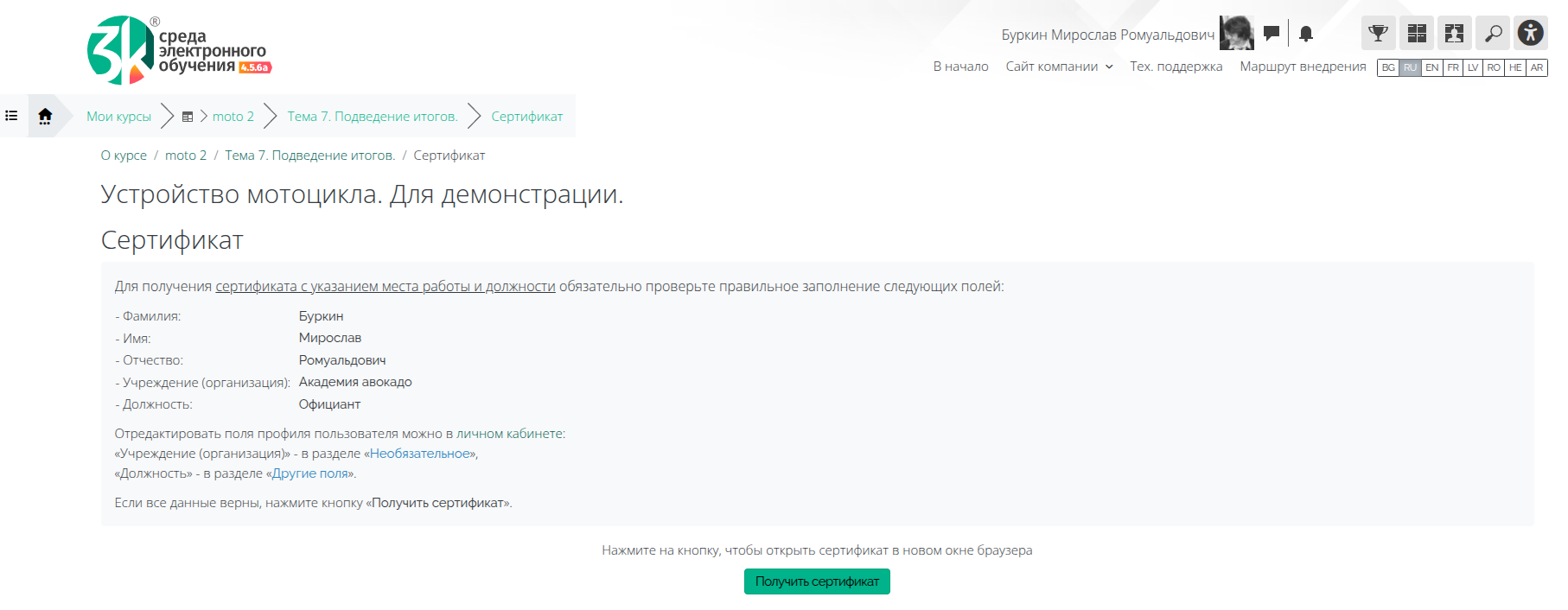Expand the 'Сайт компании' dropdown menu
Viewport: 1568px width, 610px height.
1059,67
